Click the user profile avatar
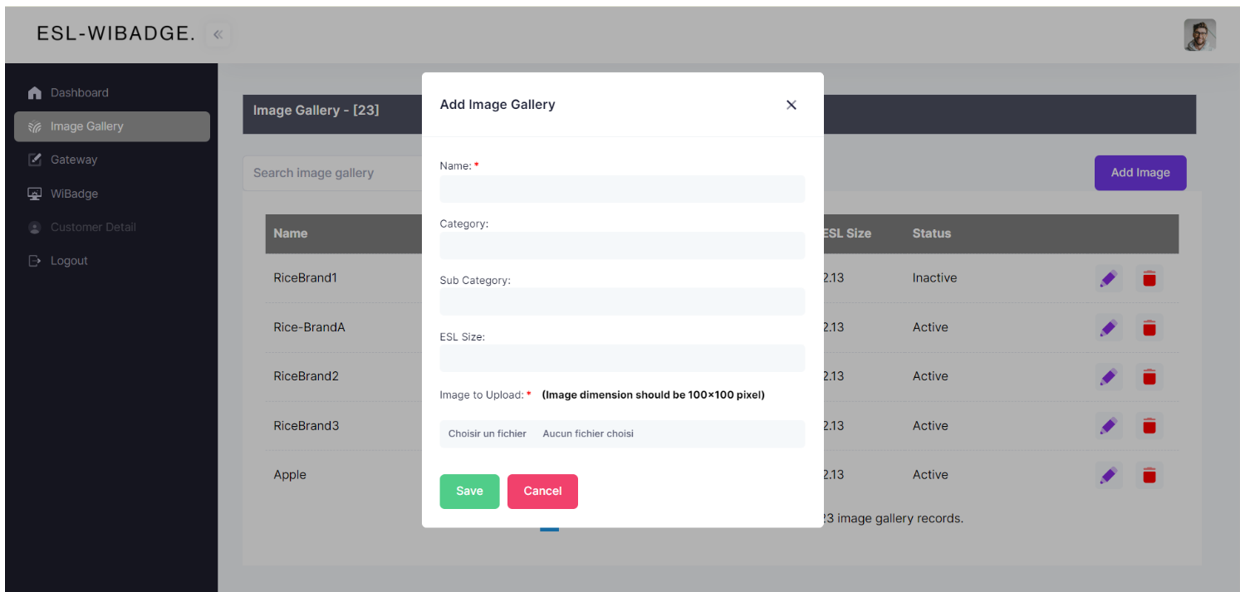This screenshot has width=1245, height=596. pos(1199,35)
